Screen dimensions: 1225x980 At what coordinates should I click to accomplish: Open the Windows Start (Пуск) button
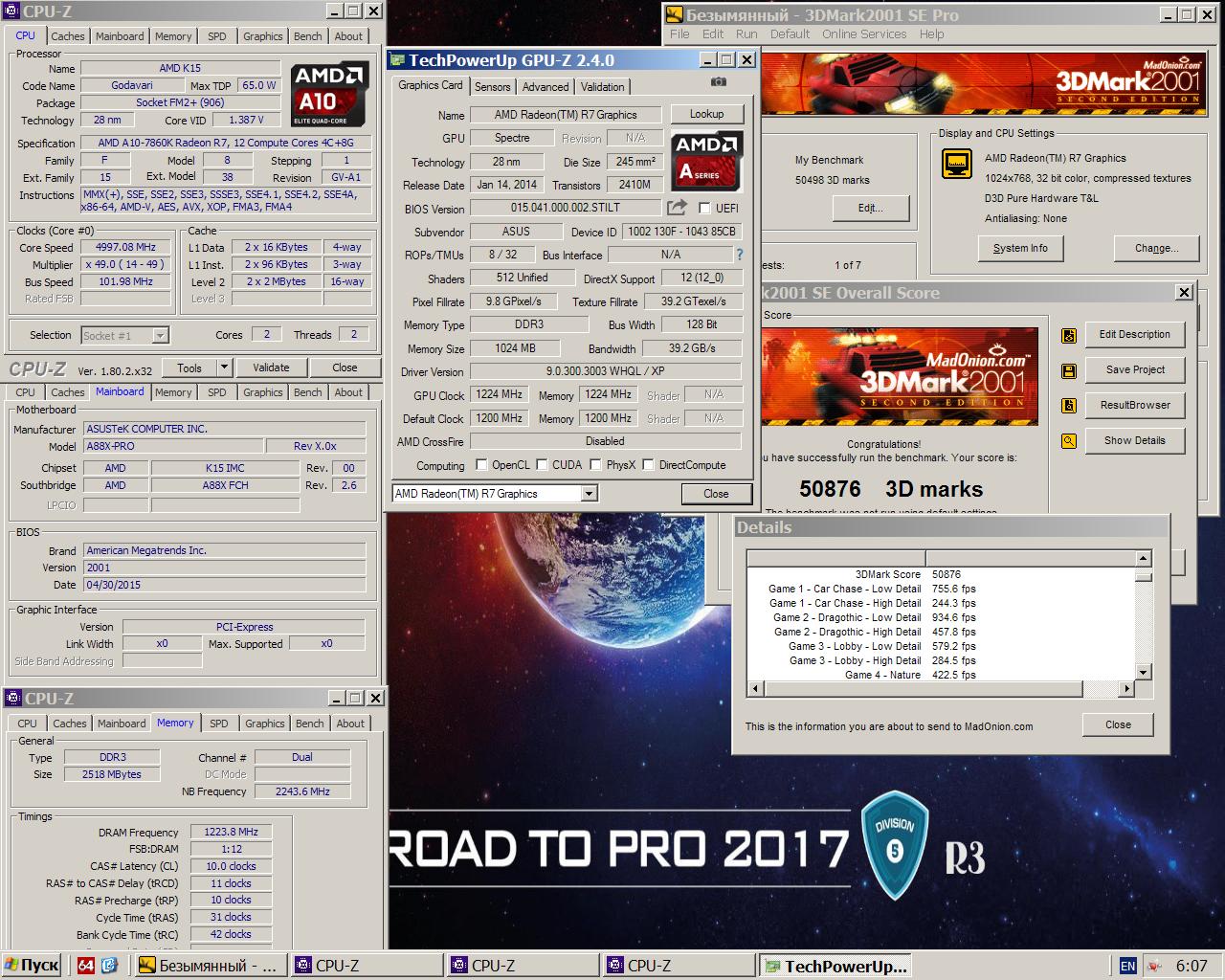tap(33, 966)
